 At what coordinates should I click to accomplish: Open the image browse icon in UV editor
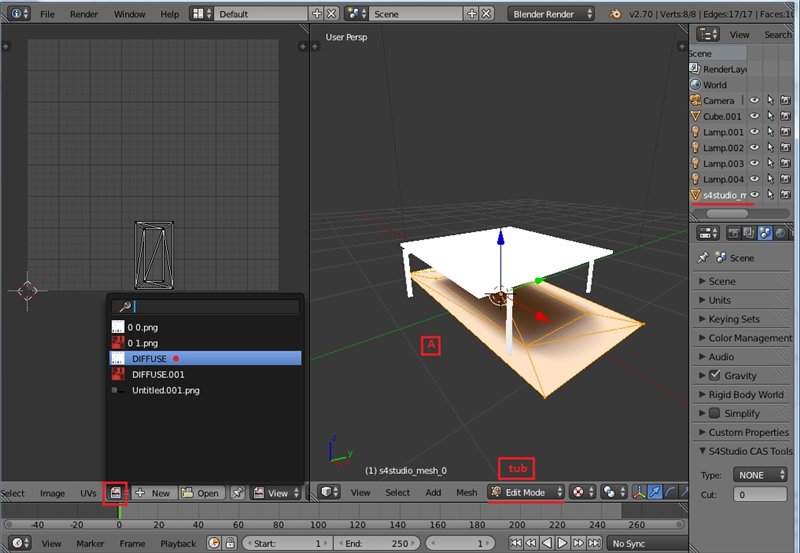click(116, 493)
